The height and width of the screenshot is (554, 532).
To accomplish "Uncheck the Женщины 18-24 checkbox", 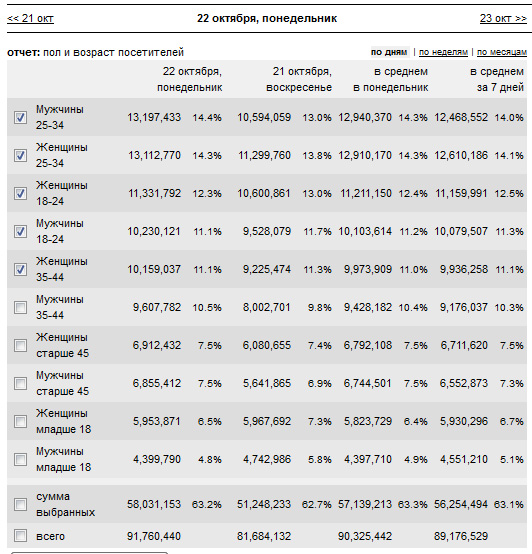I will [20, 193].
